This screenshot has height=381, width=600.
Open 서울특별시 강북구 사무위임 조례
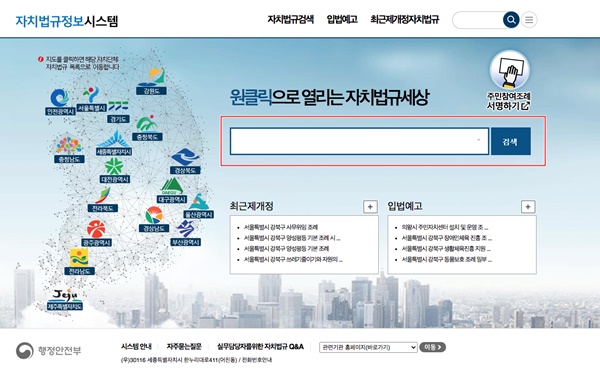281,227
